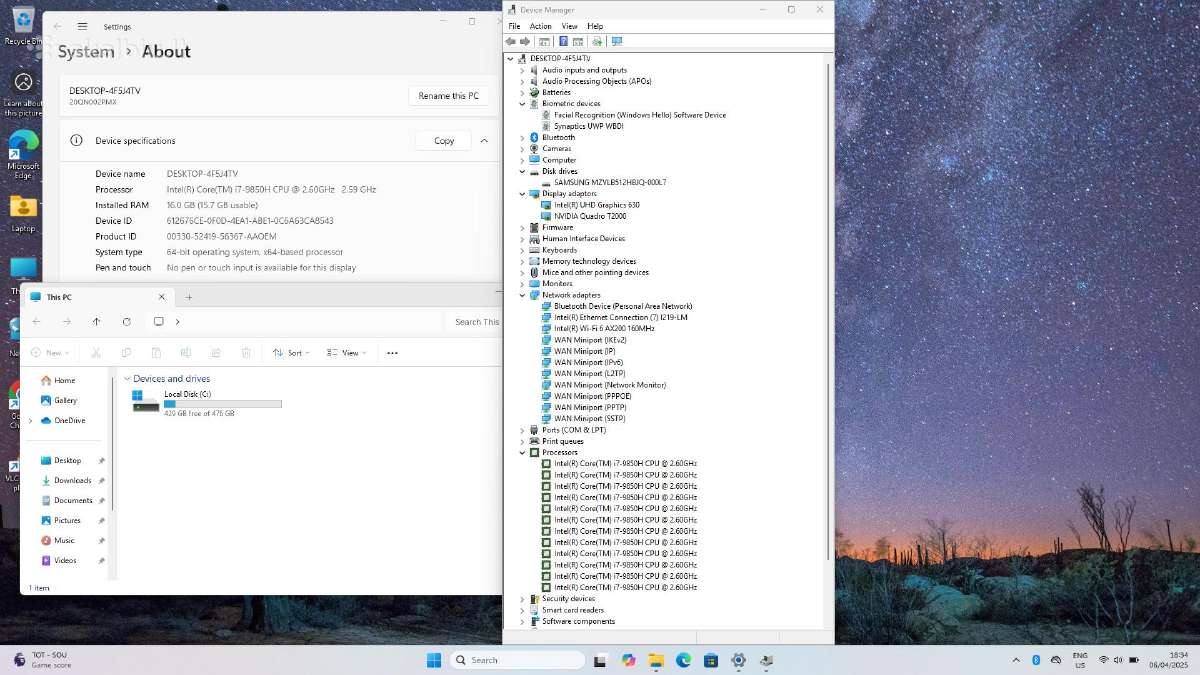Screen dimensions: 1200x675
Task: Click the Local Disk (C:) drive icon
Action: point(146,401)
